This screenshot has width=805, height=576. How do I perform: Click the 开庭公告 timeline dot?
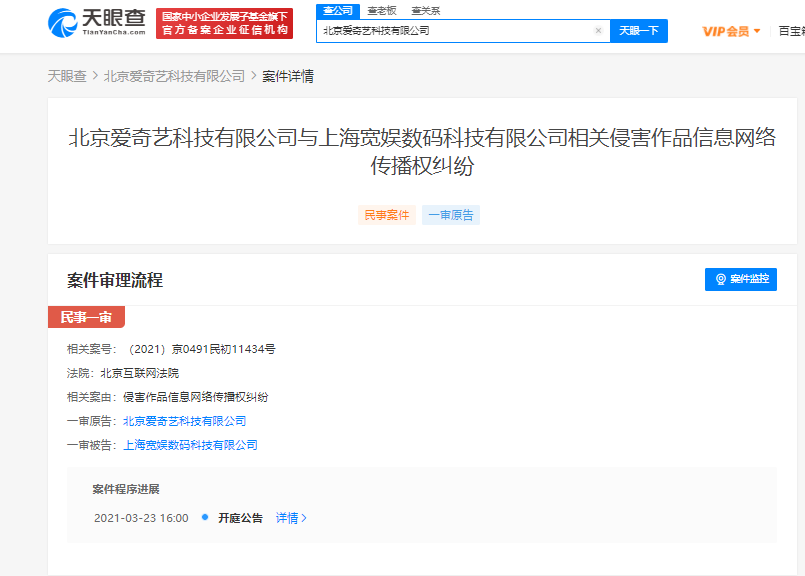[x=205, y=517]
